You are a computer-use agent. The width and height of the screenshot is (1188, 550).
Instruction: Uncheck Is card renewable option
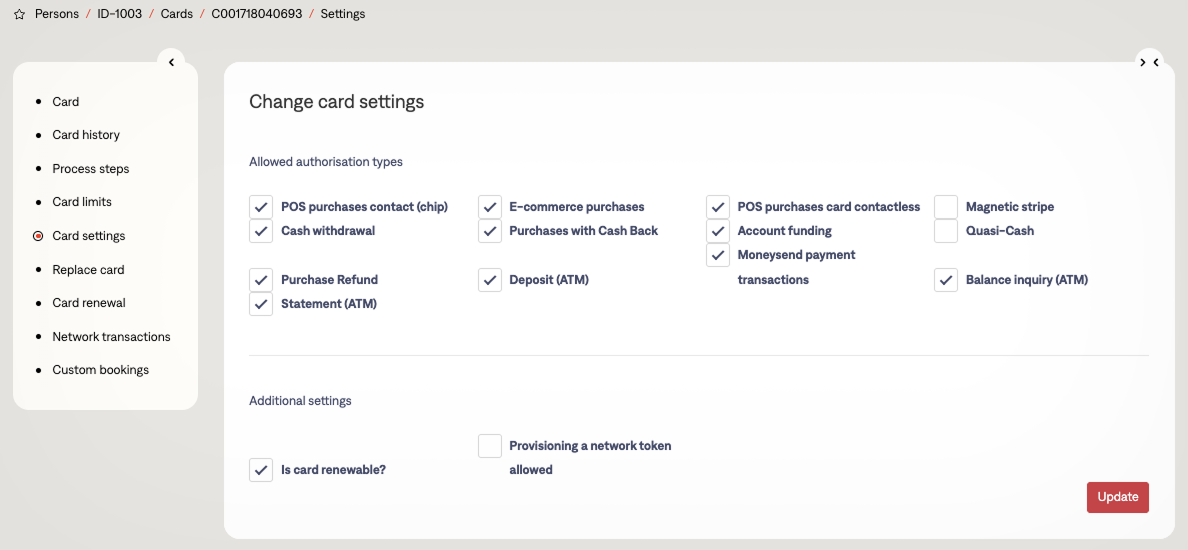click(261, 470)
